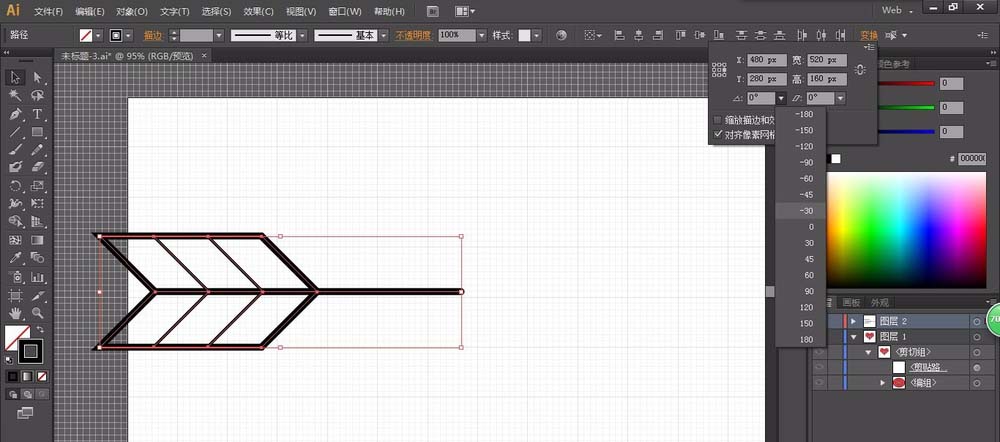Choose the Magic Wand tool
The height and width of the screenshot is (442, 1000).
15,96
